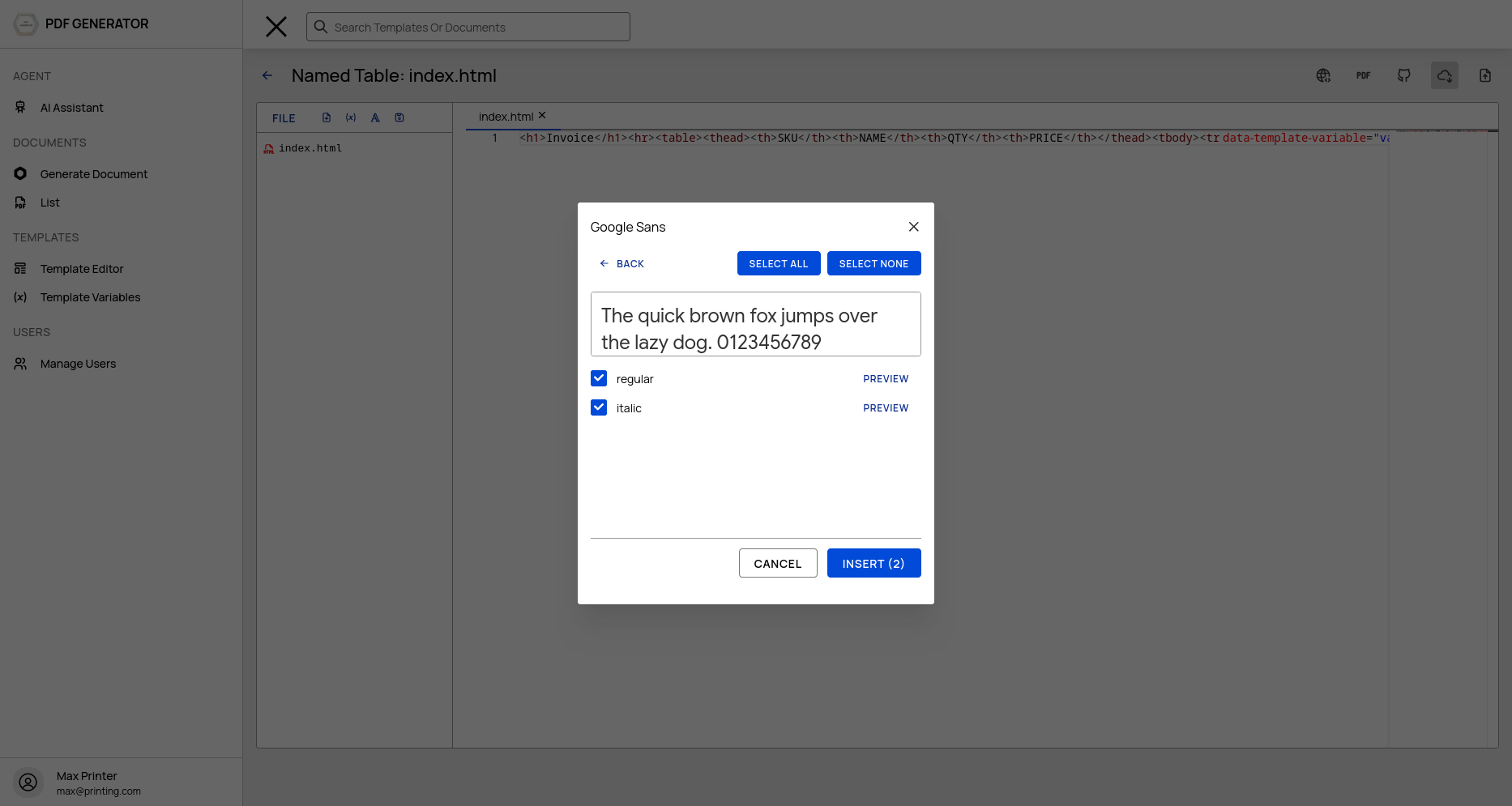The image size is (1512, 806).
Task: Open the PDF preview icon
Action: (x=1364, y=75)
